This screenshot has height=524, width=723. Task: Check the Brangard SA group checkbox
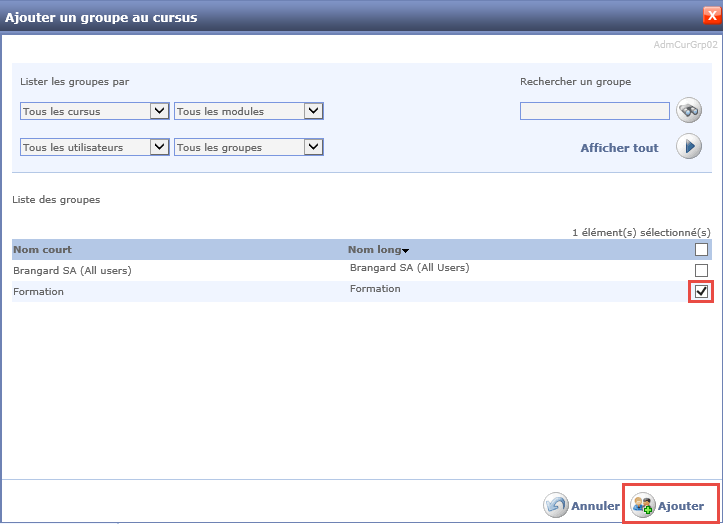[701, 270]
